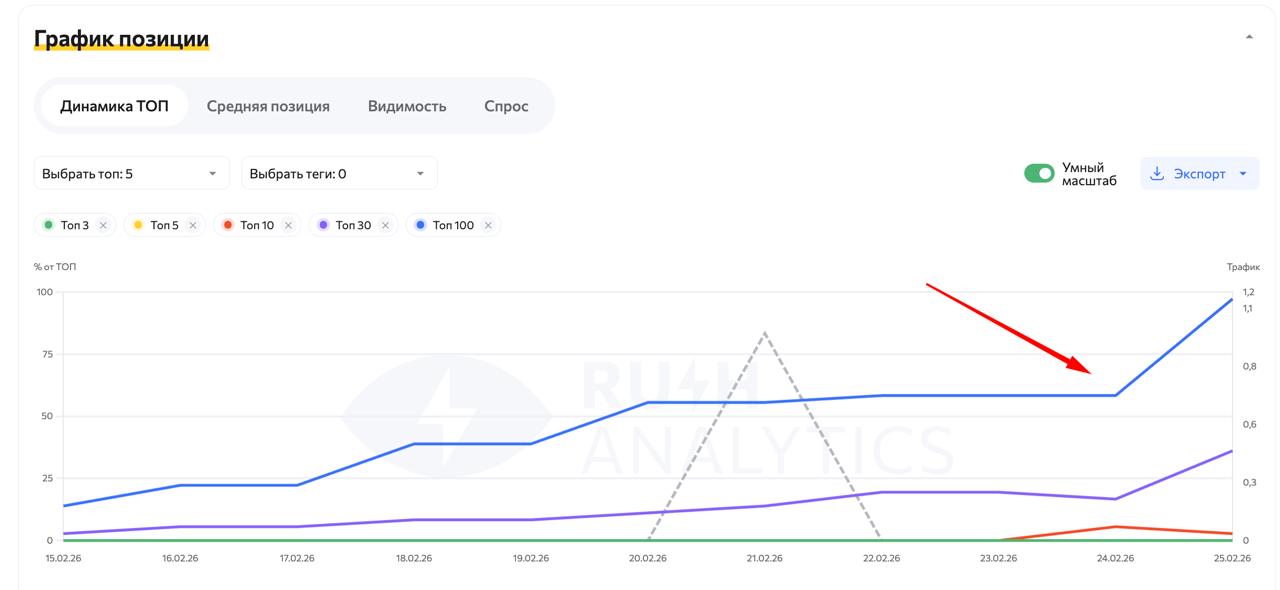Open the Выбрать топ: 5 dropdown
This screenshot has height=590, width=1280.
pos(131,174)
